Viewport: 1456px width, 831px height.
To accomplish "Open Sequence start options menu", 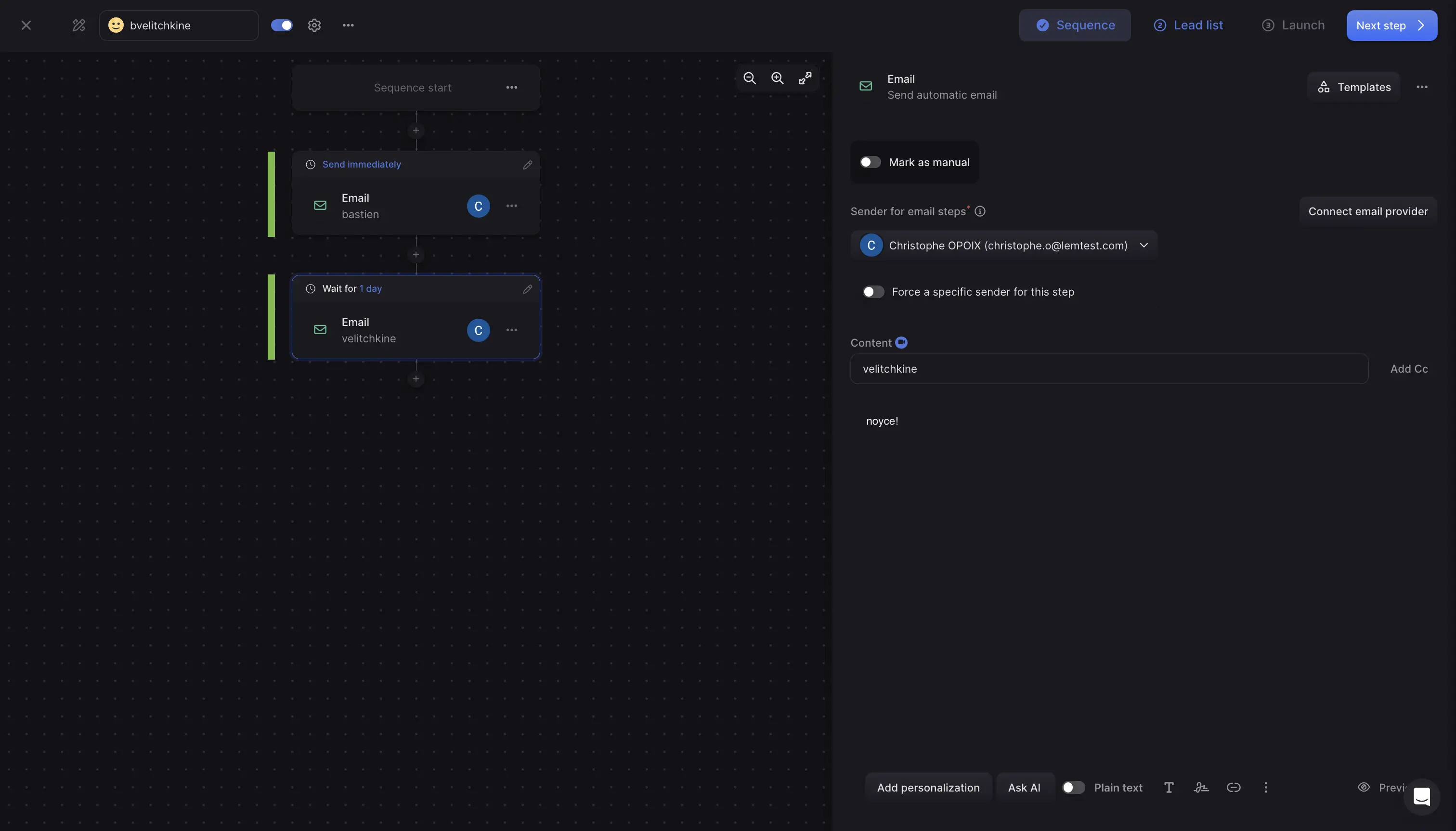I will [x=511, y=87].
